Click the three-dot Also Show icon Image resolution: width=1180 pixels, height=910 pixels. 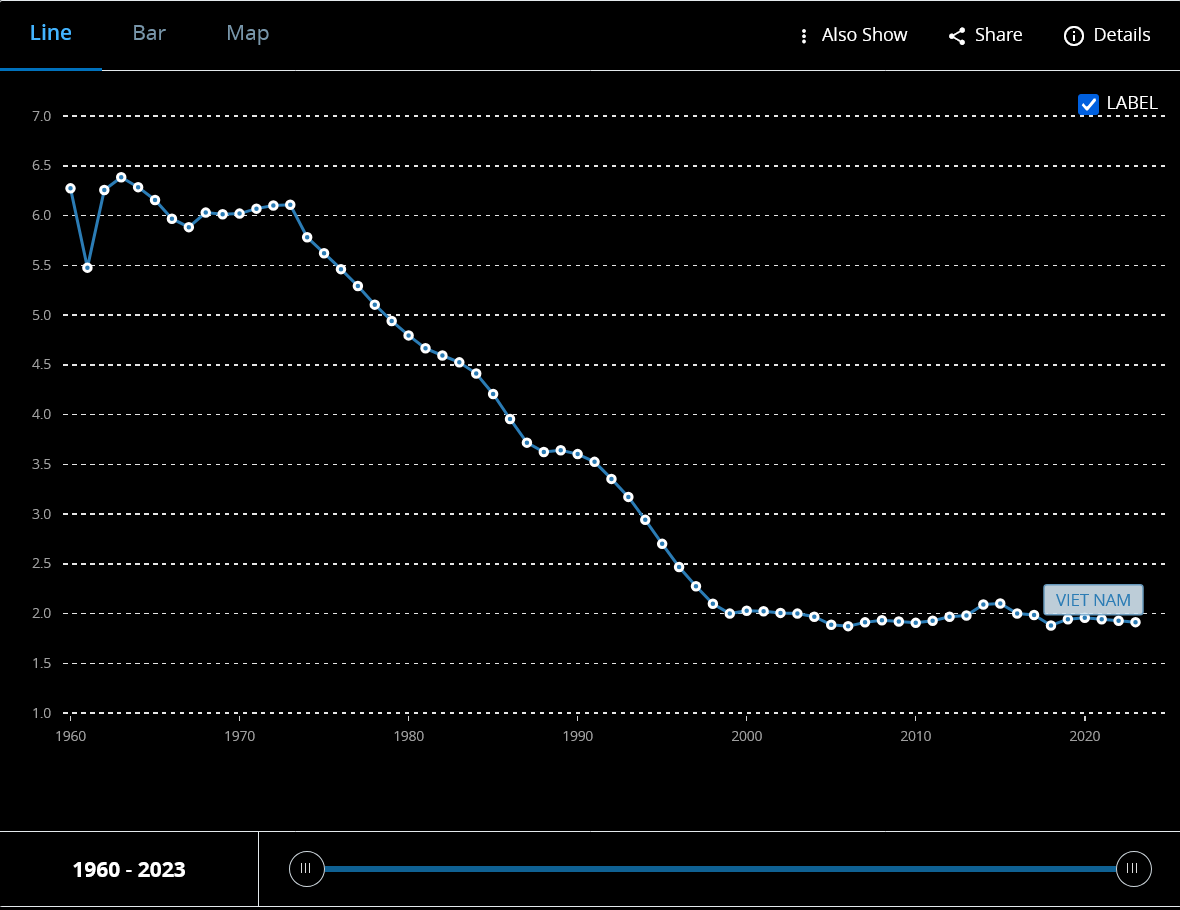pos(804,36)
